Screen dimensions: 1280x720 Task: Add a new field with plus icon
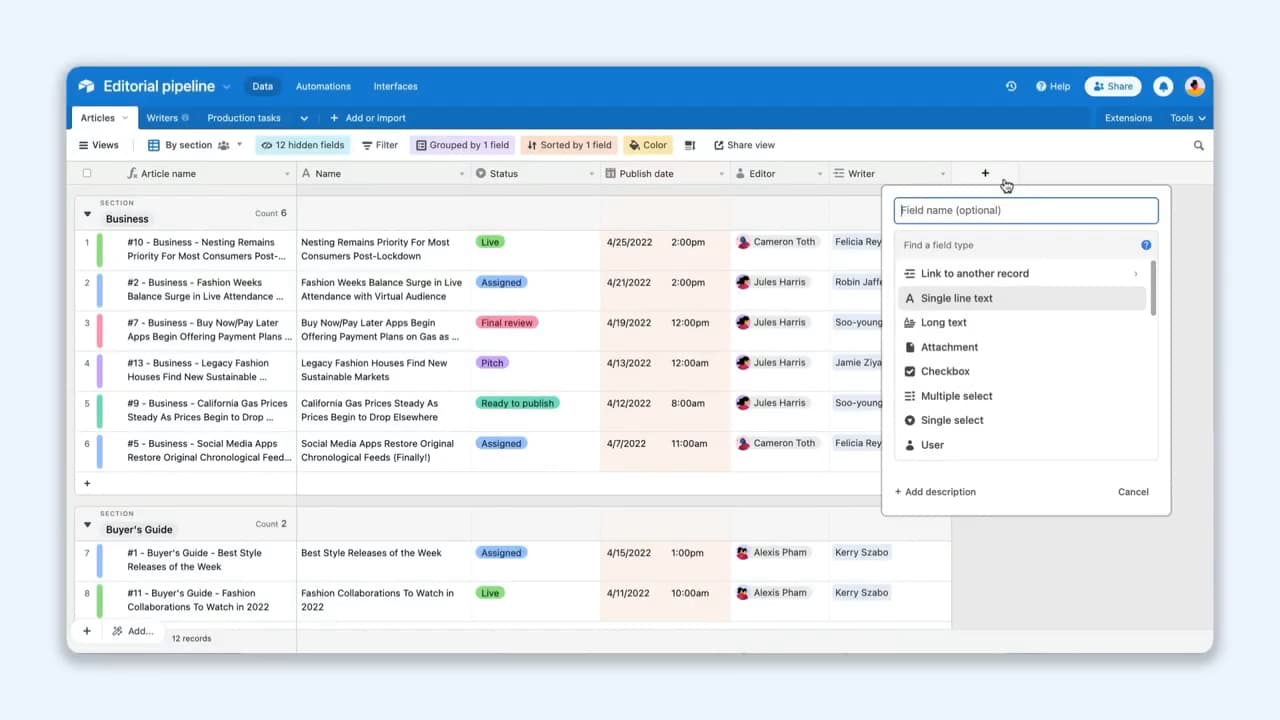point(985,173)
